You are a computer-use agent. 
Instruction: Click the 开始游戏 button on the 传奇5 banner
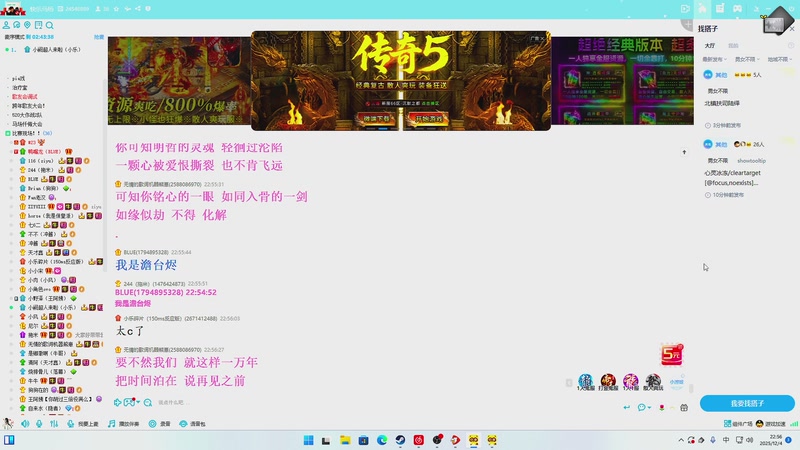click(x=428, y=118)
